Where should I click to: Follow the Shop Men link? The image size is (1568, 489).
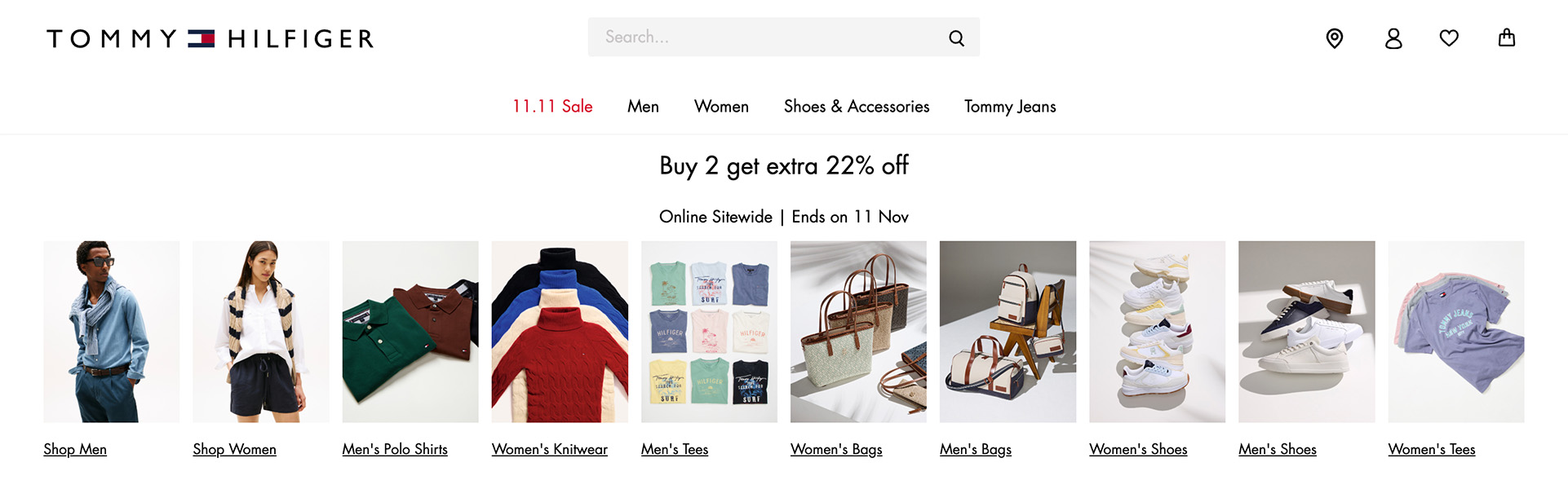pos(75,449)
